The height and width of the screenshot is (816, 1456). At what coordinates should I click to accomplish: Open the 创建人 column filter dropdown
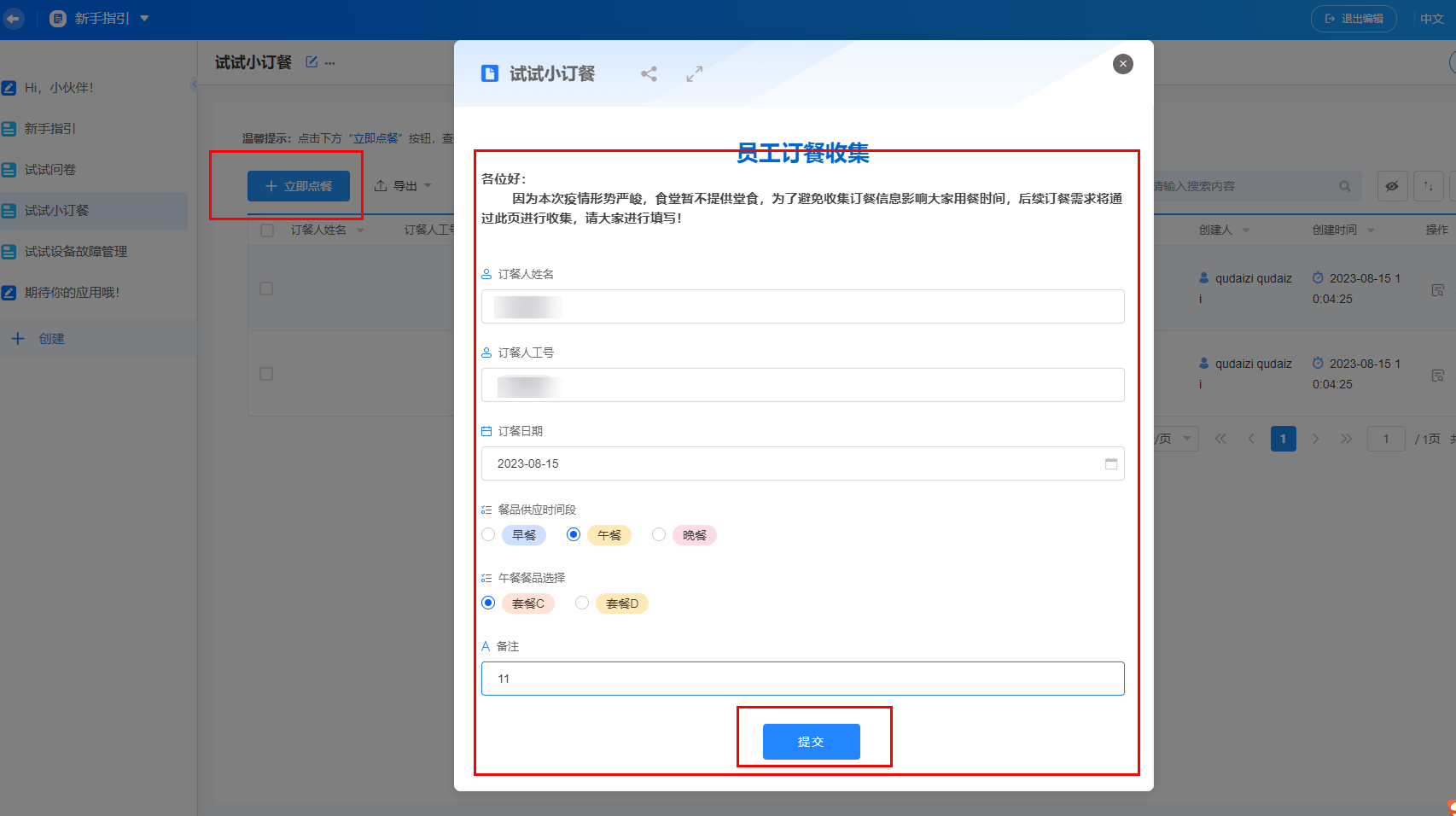tap(1246, 230)
